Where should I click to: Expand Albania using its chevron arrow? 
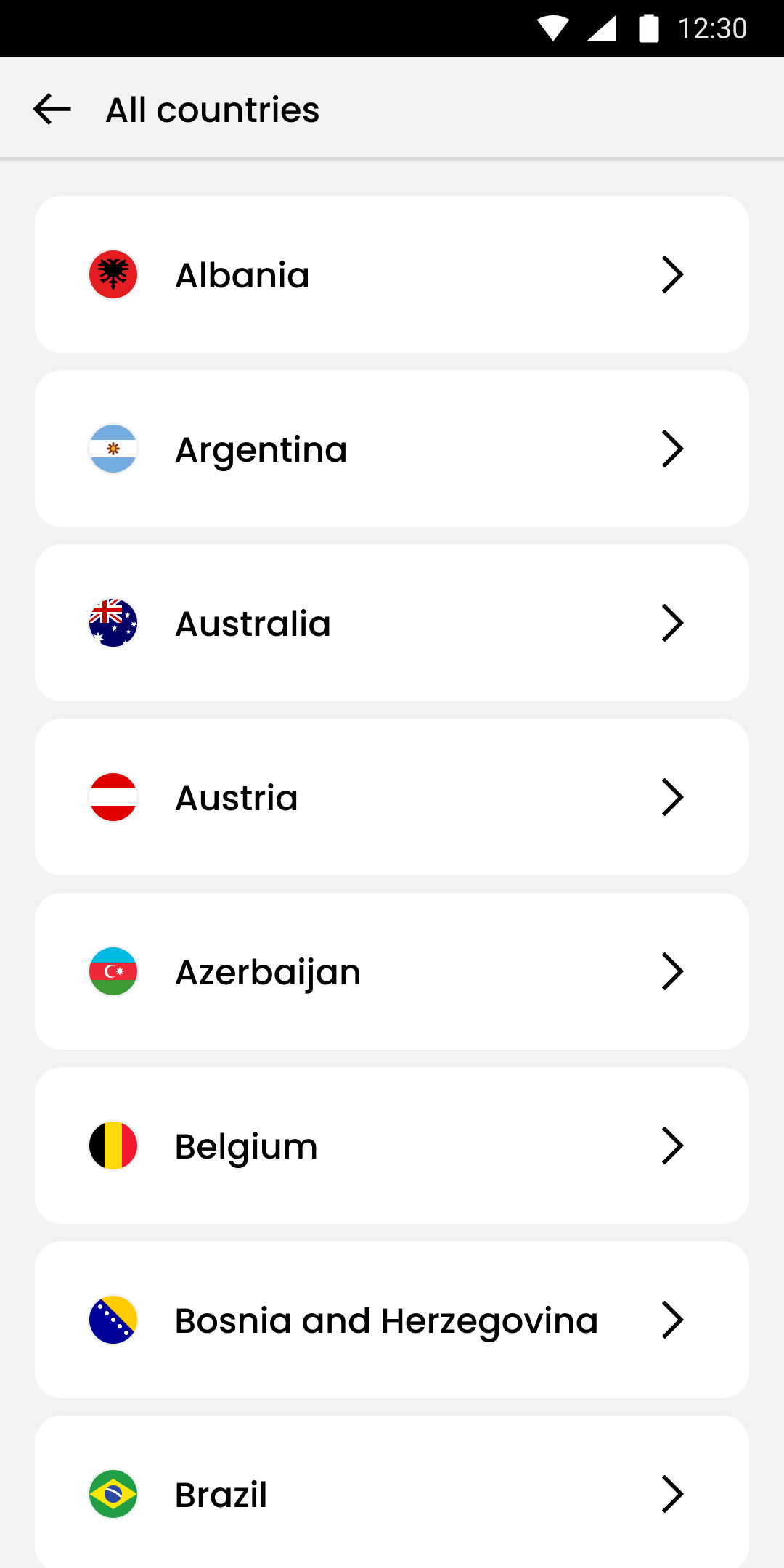(x=673, y=274)
